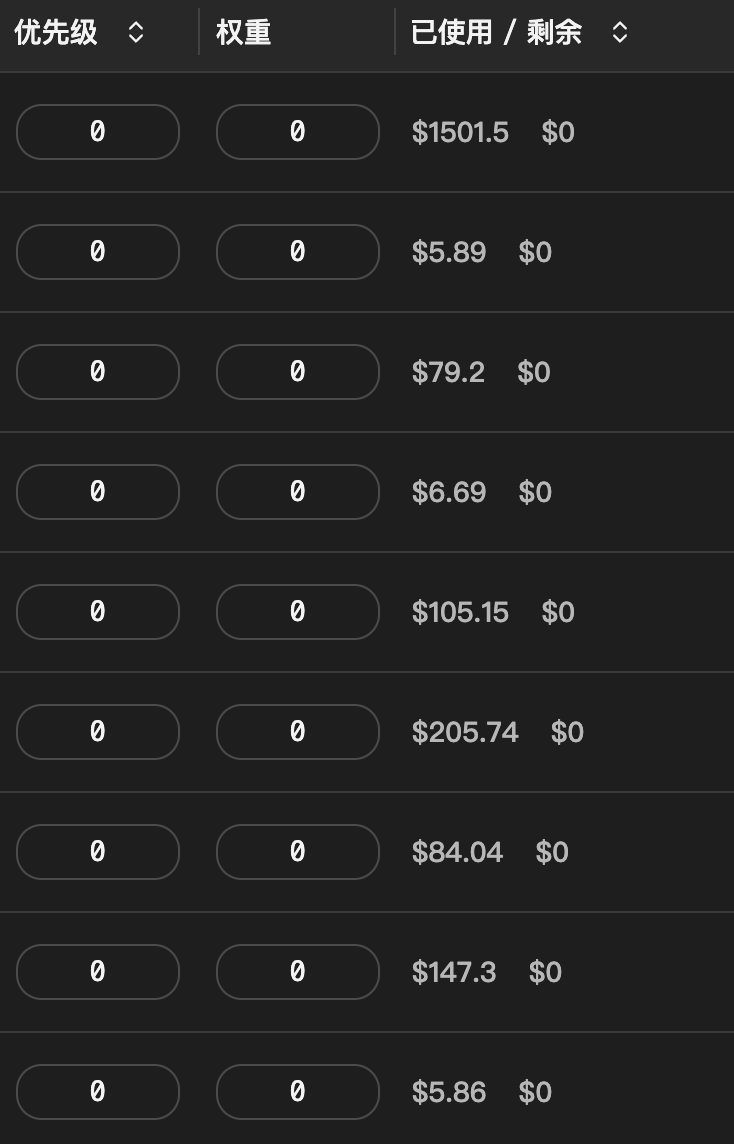Viewport: 734px width, 1144px height.
Task: Click the $0 remaining beside $147.3
Action: point(545,973)
